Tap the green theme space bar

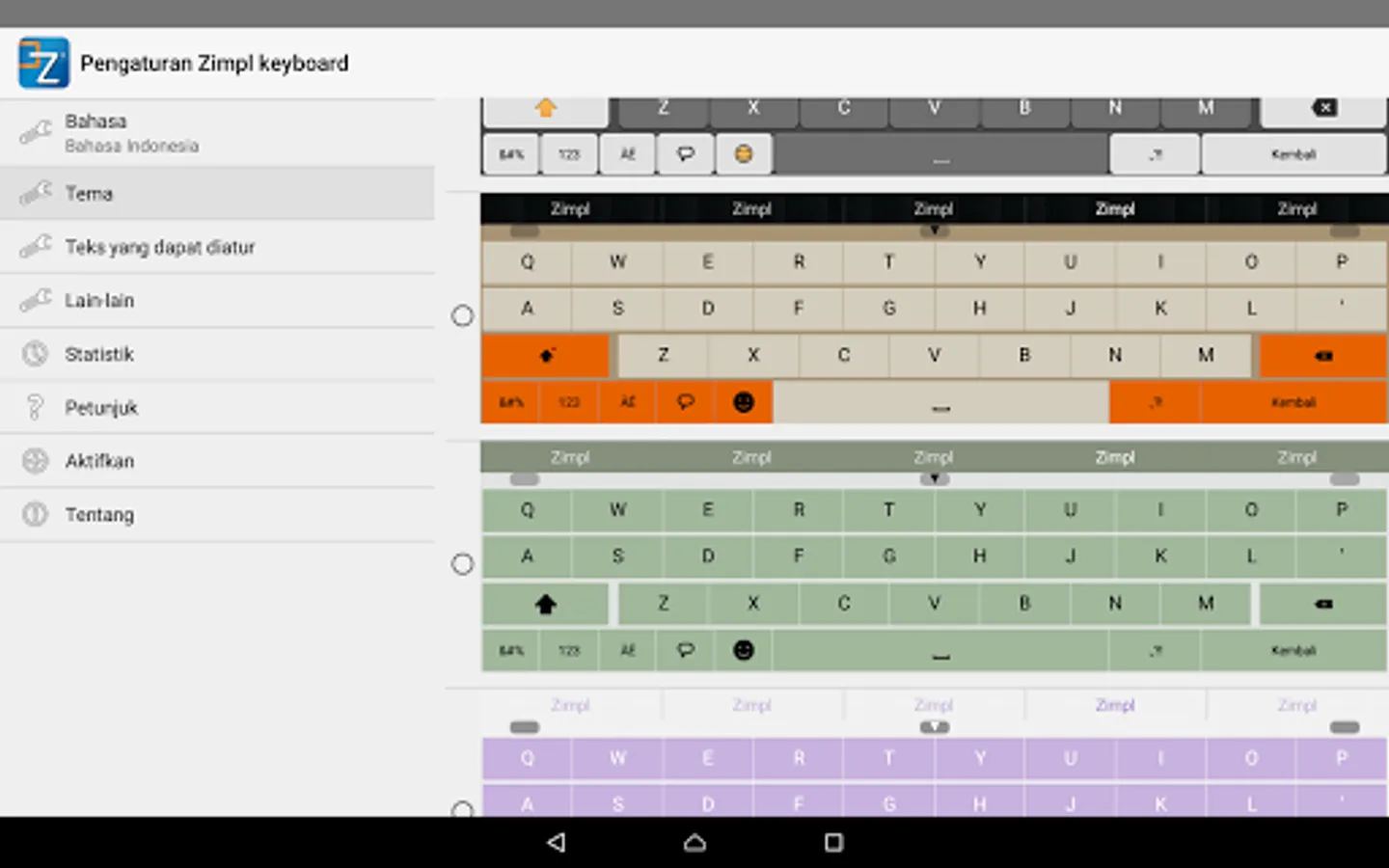click(x=940, y=650)
